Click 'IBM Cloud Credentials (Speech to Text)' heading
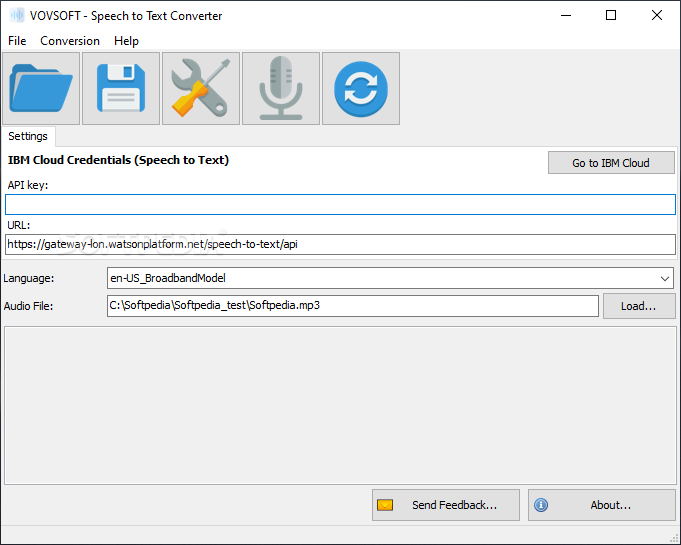 pos(118,160)
